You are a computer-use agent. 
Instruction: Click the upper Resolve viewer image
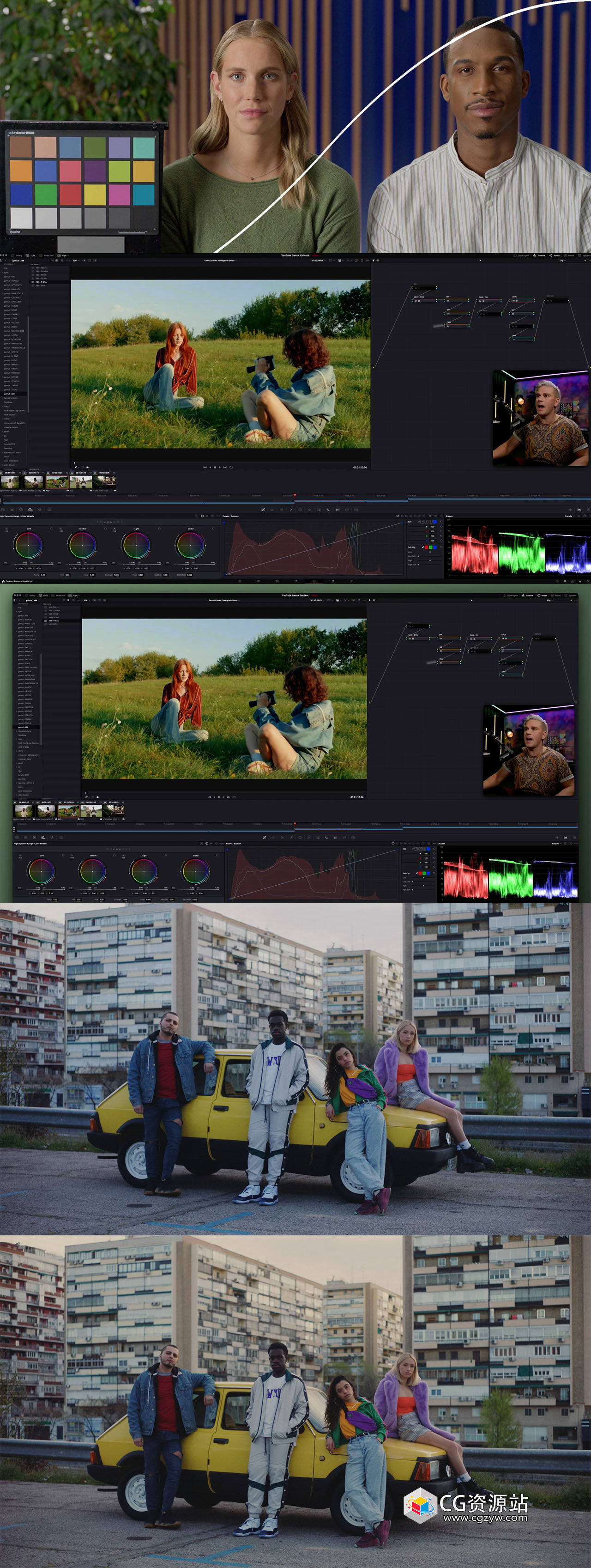click(x=220, y=364)
